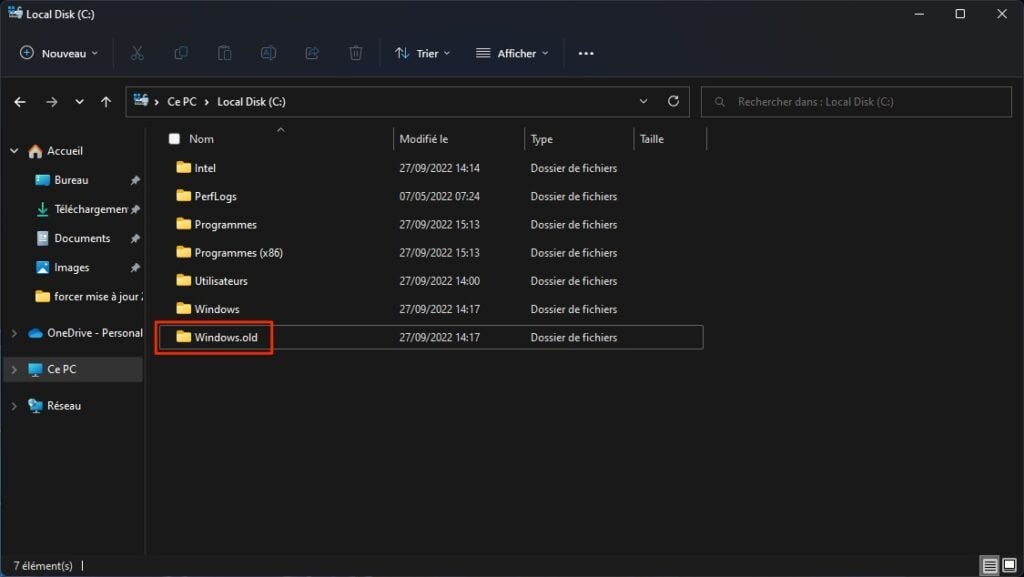Screen dimensions: 1024x577
Task: Click Local Disk (C:) breadcrumb segment
Action: coord(251,102)
